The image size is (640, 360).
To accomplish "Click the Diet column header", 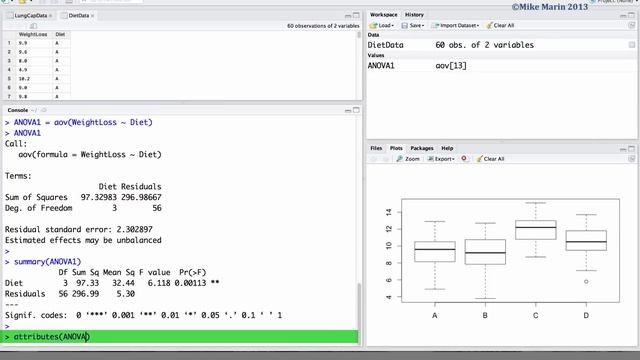I will 60,34.
